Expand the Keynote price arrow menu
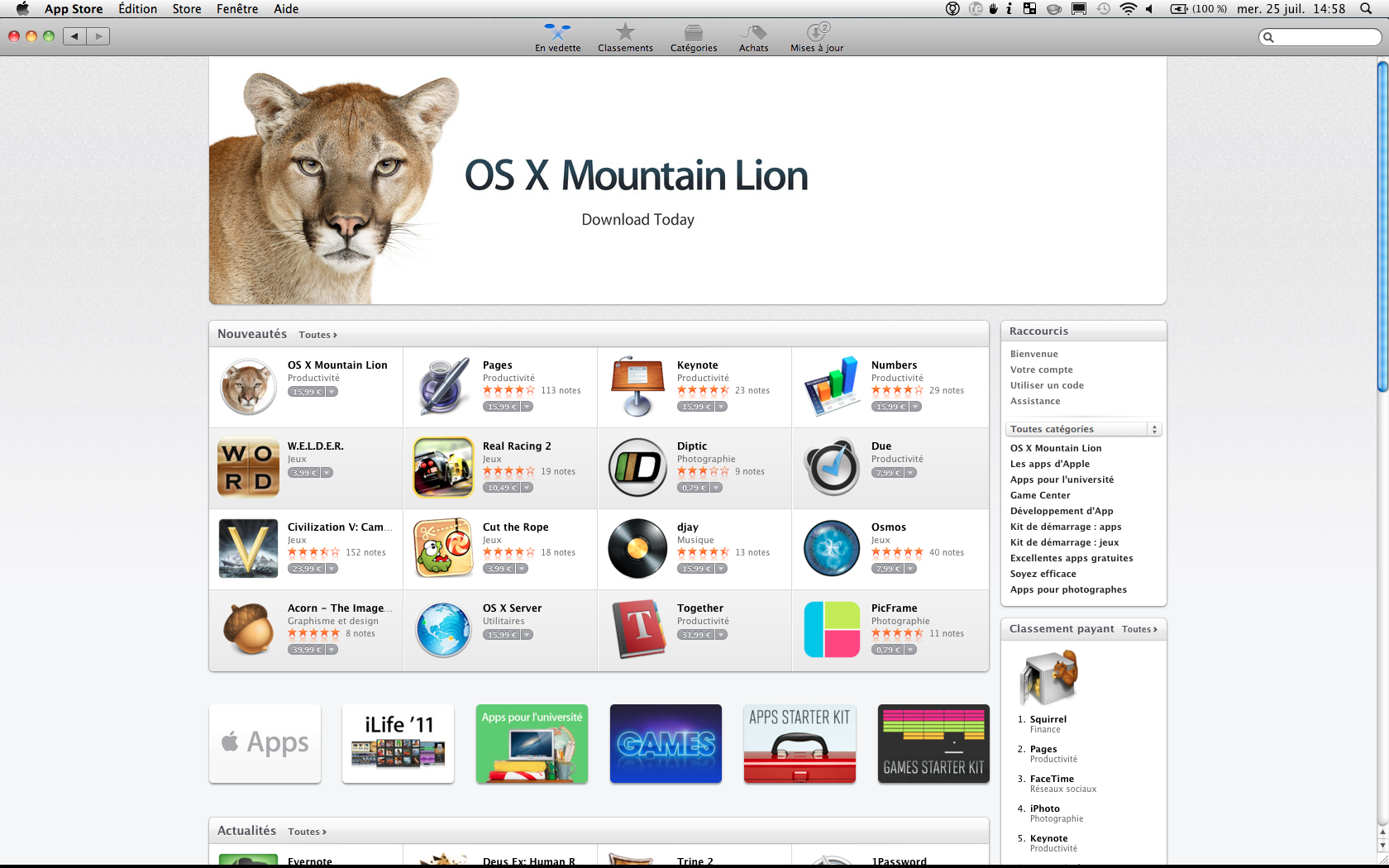 [x=721, y=407]
